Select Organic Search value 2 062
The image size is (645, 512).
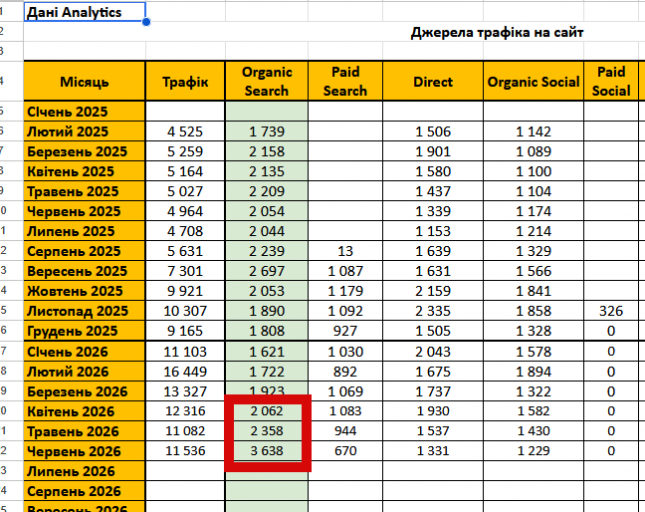pyautogui.click(x=267, y=411)
